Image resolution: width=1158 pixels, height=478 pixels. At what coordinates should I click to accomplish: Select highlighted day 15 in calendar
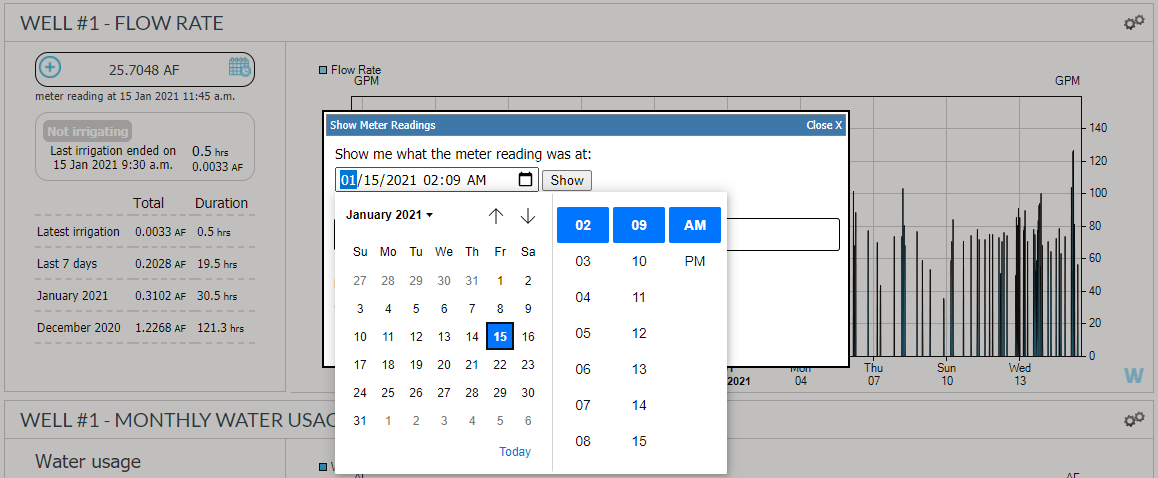pyautogui.click(x=500, y=337)
